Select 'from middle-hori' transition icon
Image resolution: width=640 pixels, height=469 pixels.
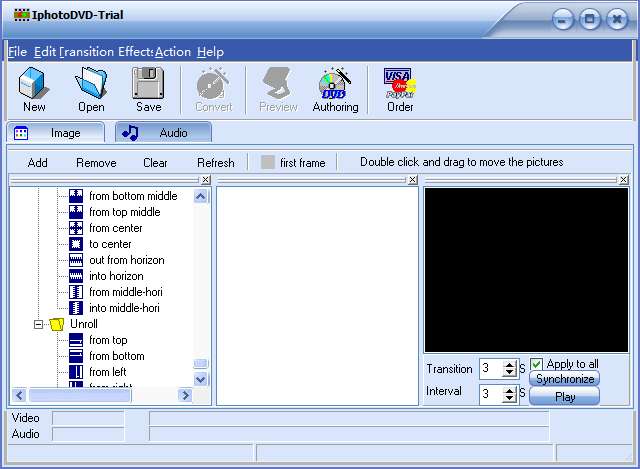[x=76, y=292]
